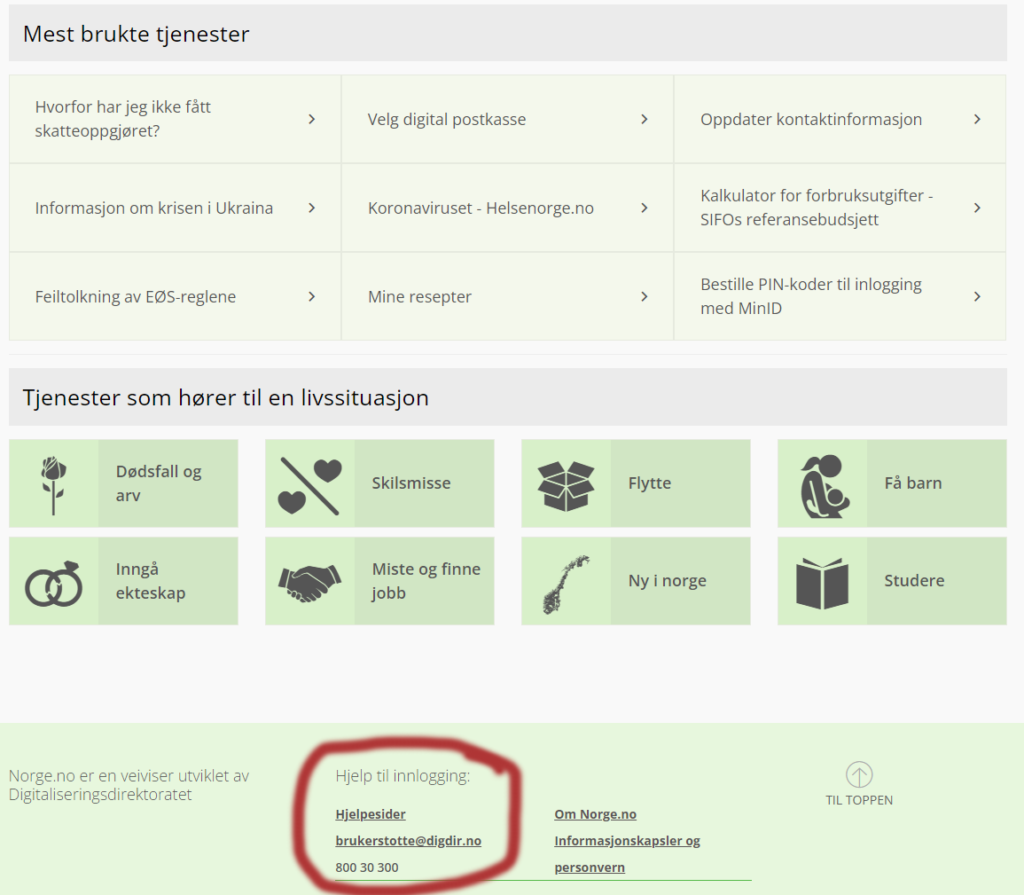Click the phone number 800 30 300
Screen dimensions: 1024x895
pos(366,867)
